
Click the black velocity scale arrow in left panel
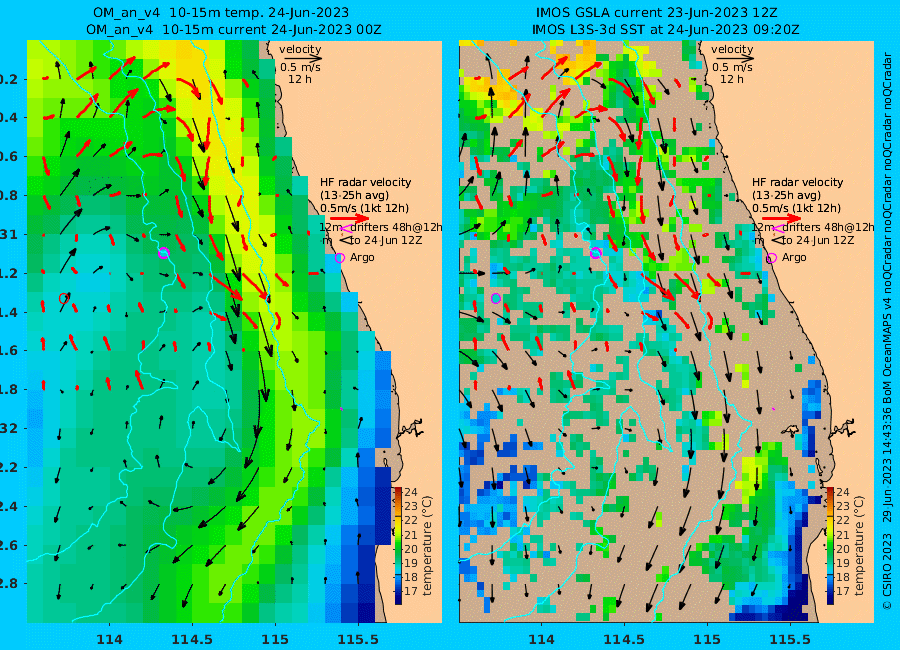pos(301,58)
